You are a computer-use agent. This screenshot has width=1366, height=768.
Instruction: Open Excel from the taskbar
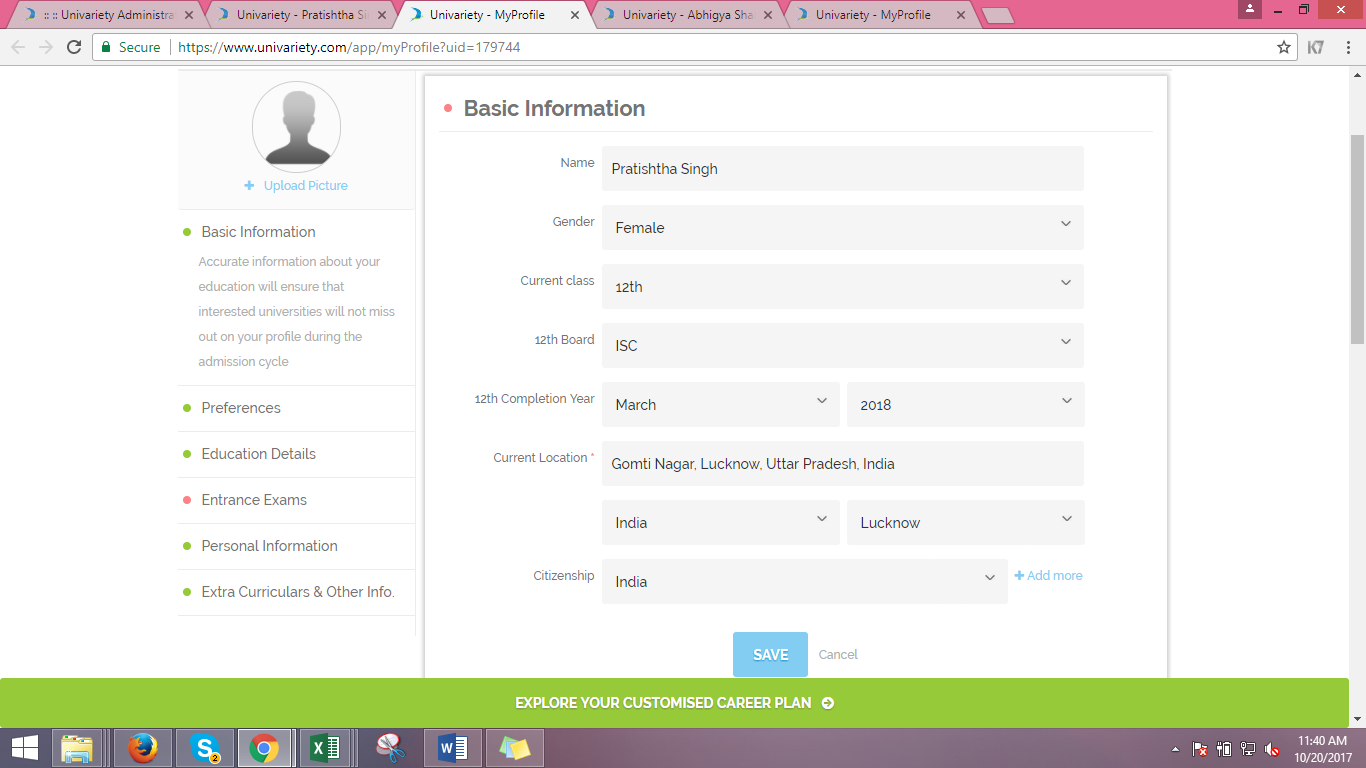tap(324, 748)
